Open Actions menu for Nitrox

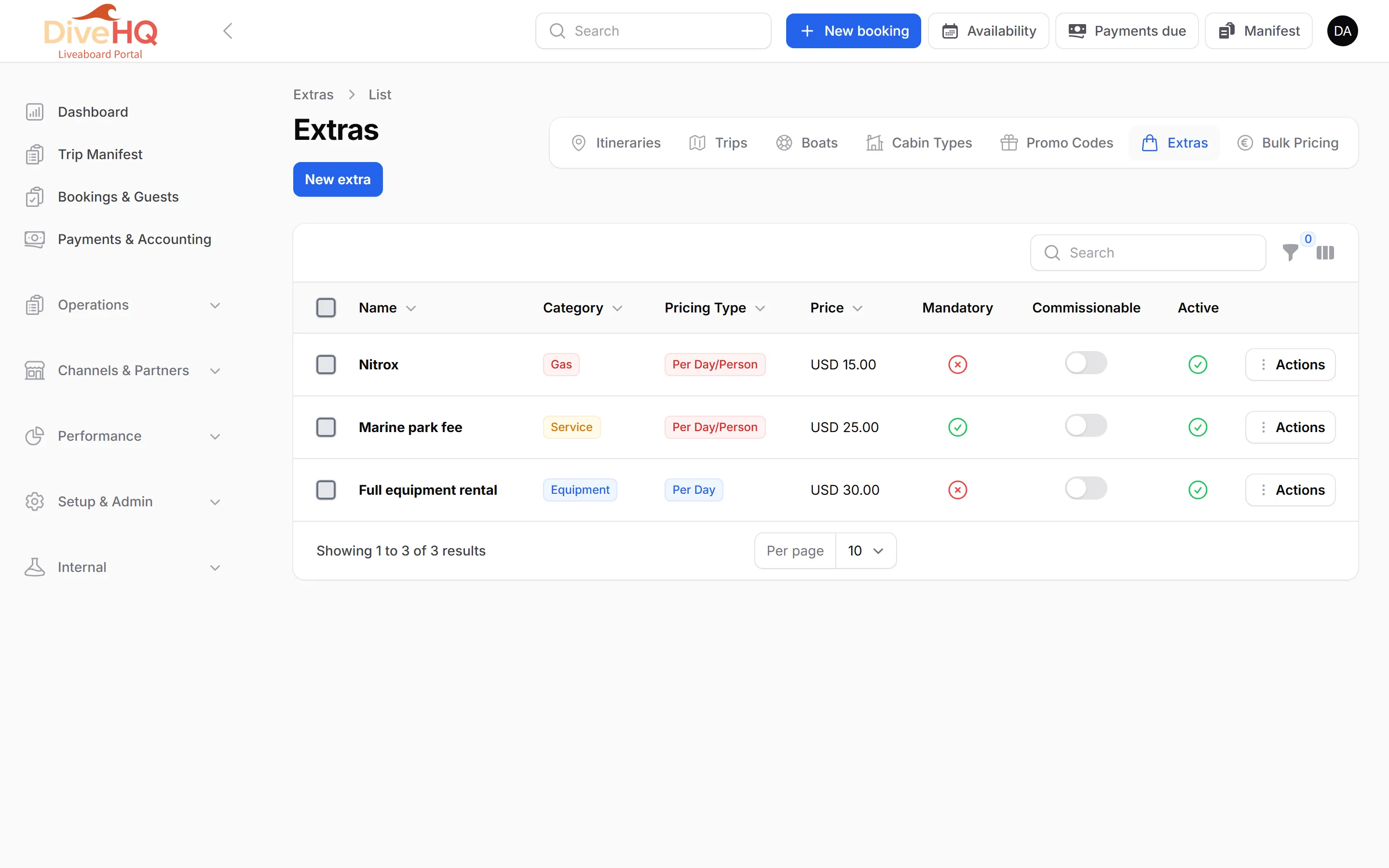[1290, 365]
